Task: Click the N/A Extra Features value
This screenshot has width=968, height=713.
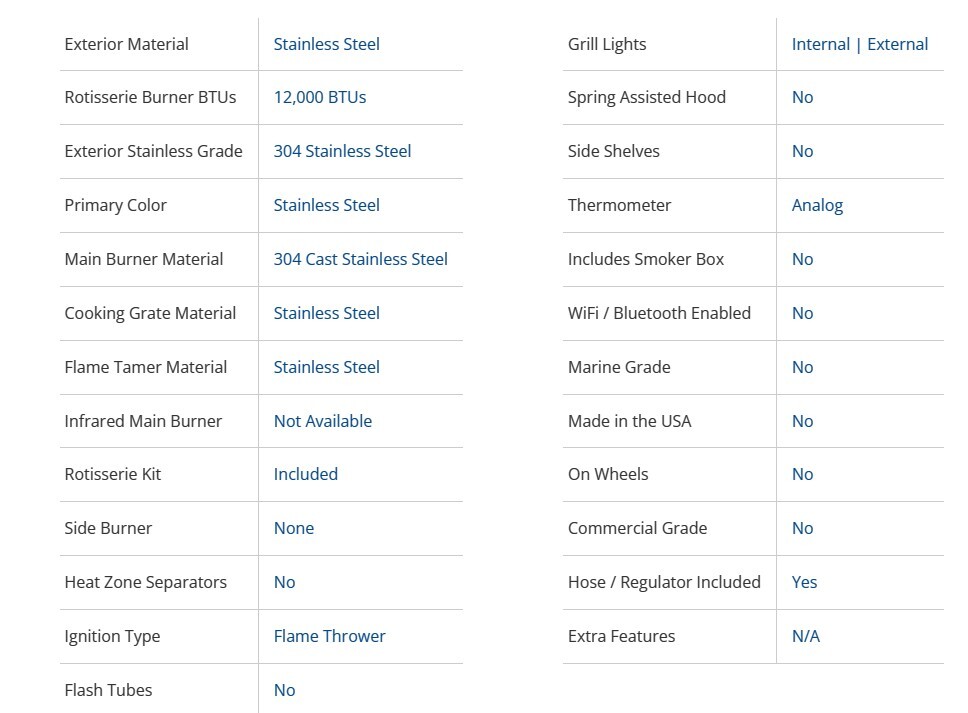Action: (805, 636)
